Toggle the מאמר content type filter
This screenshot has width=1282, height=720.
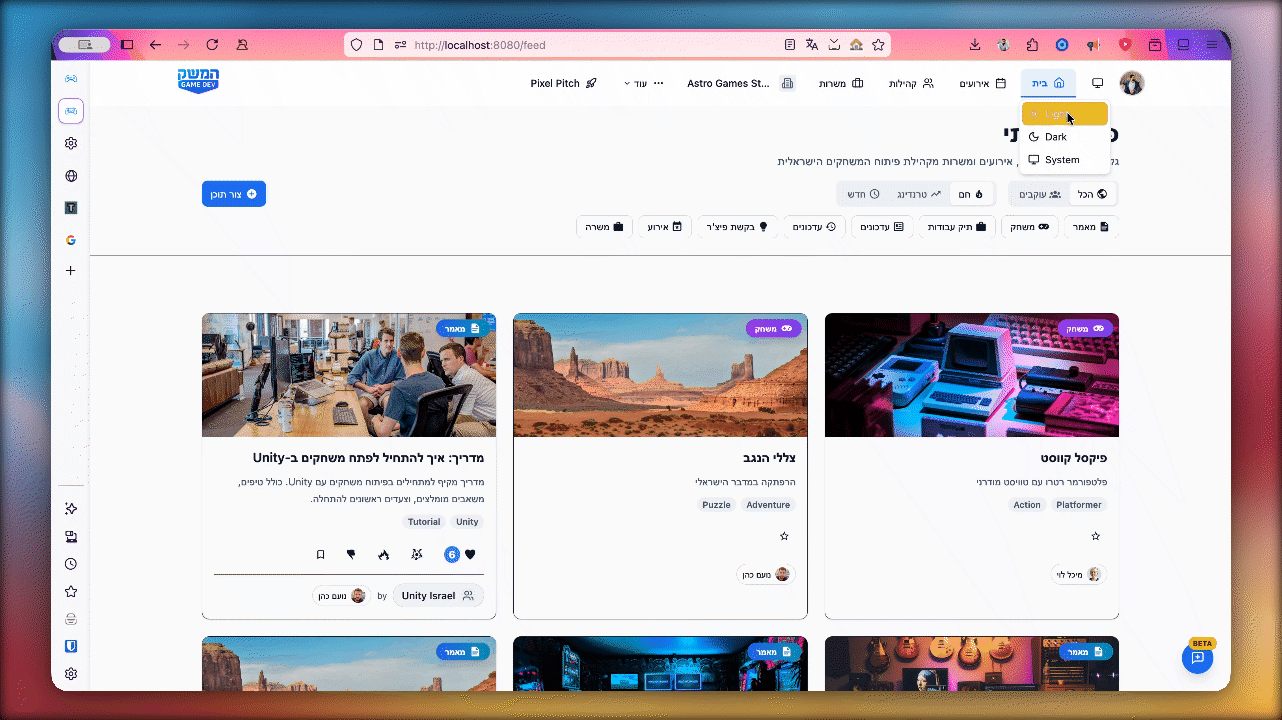click(x=1091, y=227)
